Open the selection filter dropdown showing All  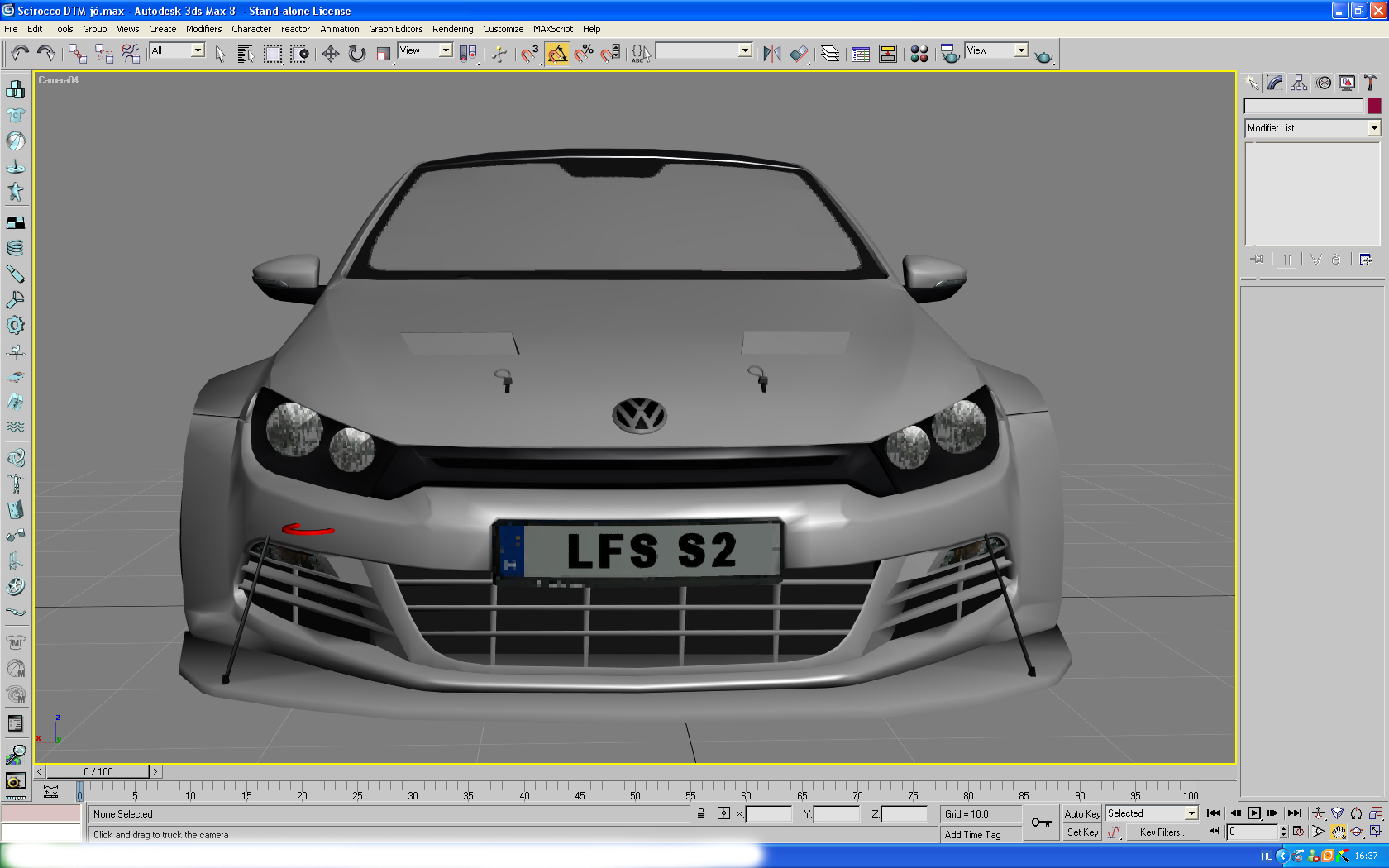pos(177,50)
